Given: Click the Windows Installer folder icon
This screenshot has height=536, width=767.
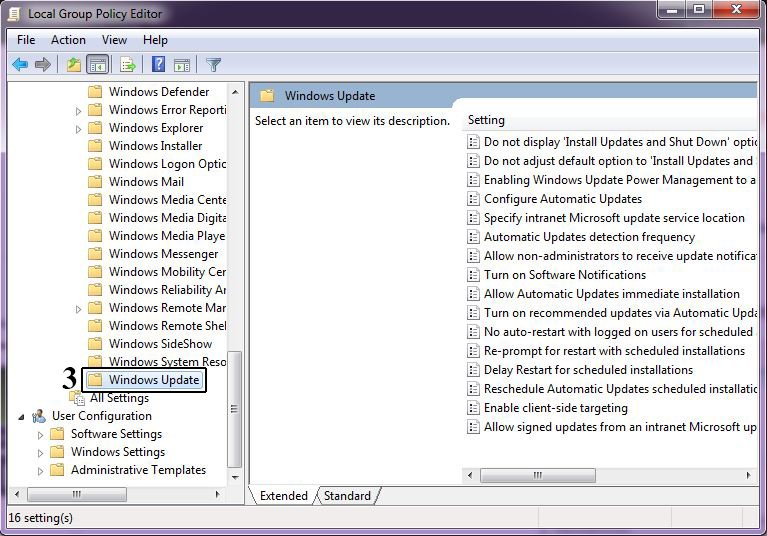Looking at the screenshot, I should pos(95,145).
